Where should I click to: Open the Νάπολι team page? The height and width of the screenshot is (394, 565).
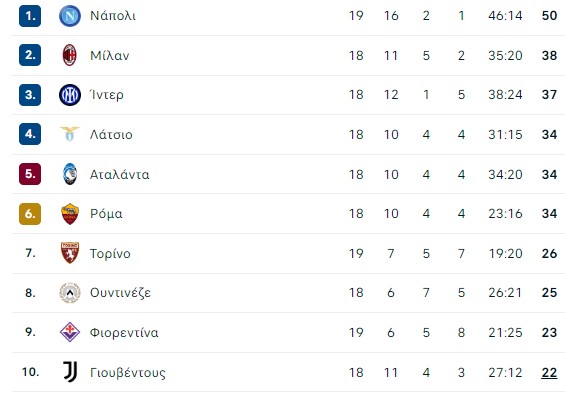[113, 16]
